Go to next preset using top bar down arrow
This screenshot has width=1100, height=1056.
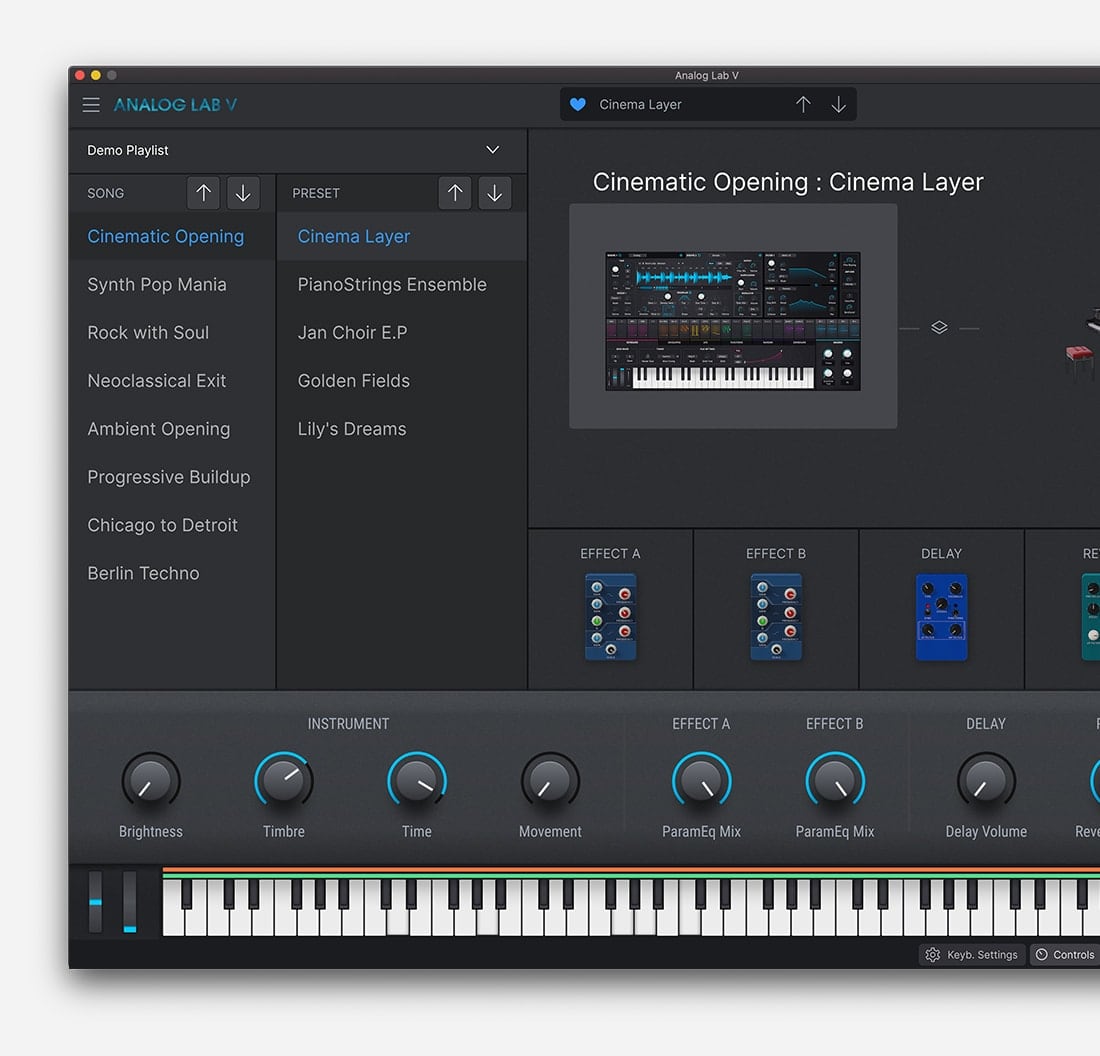click(838, 105)
